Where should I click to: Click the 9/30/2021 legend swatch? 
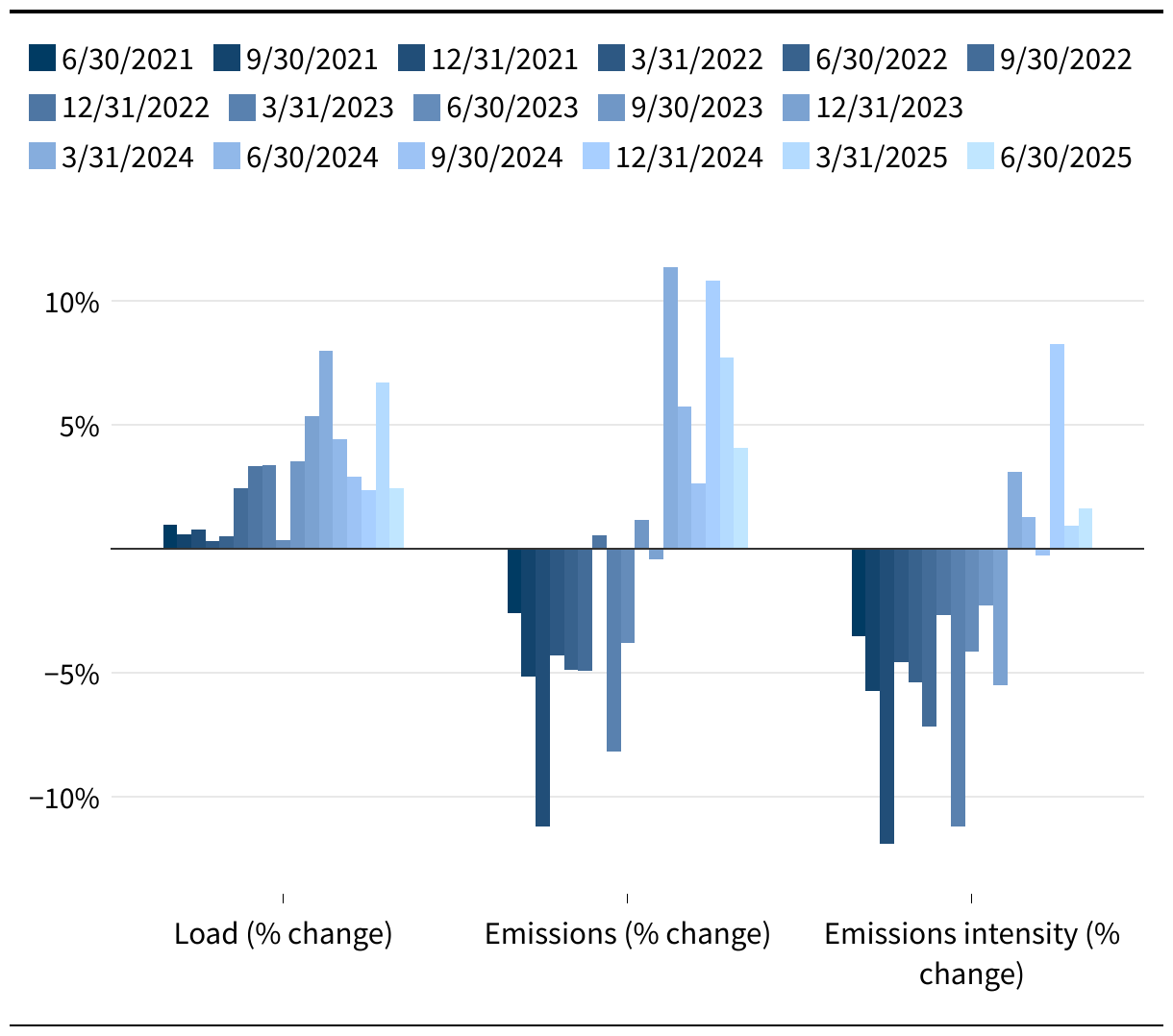[228, 59]
